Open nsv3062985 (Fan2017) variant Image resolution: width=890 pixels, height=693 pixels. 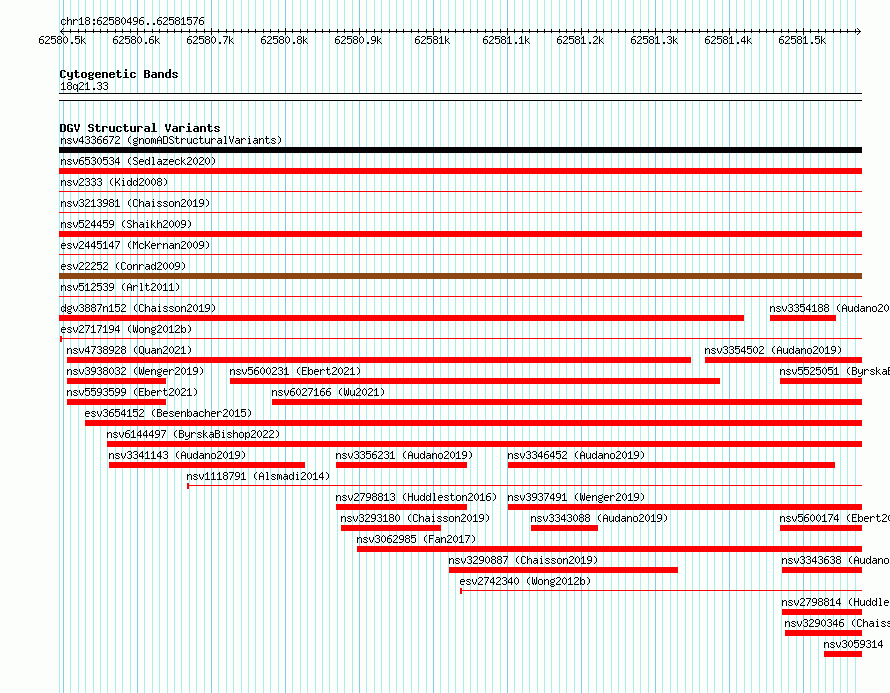click(x=416, y=539)
